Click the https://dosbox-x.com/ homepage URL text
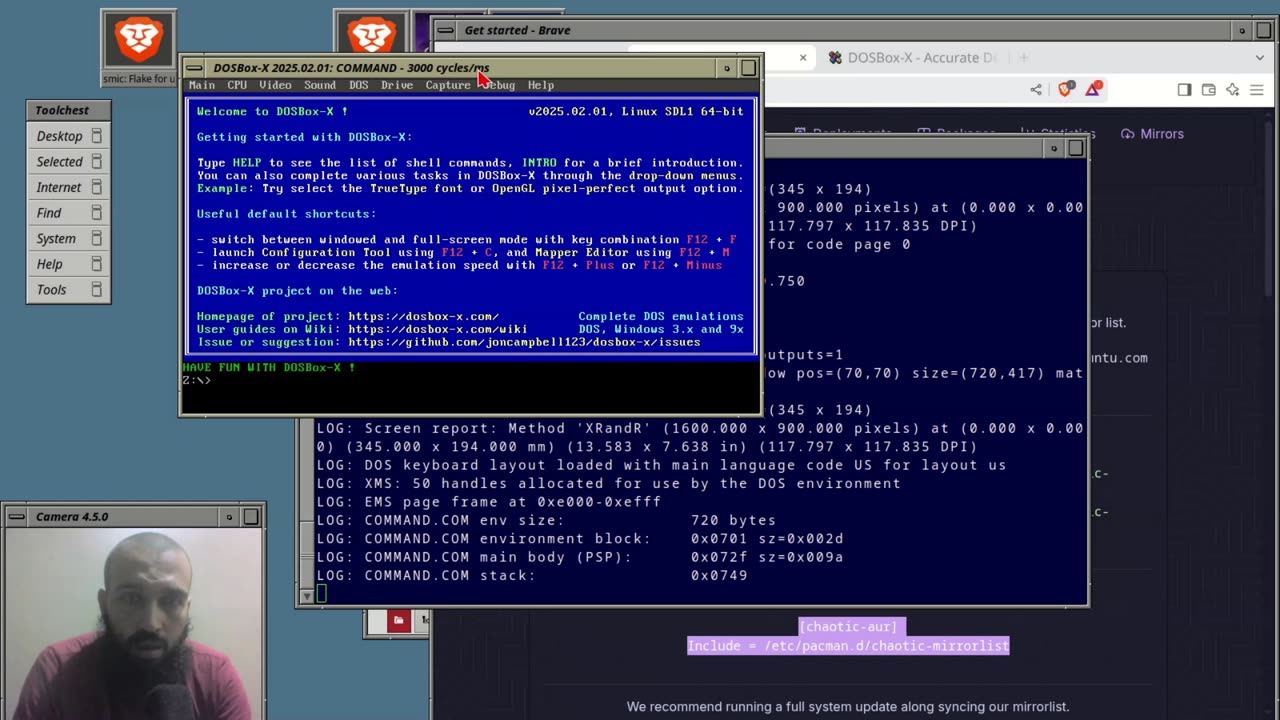 click(423, 316)
